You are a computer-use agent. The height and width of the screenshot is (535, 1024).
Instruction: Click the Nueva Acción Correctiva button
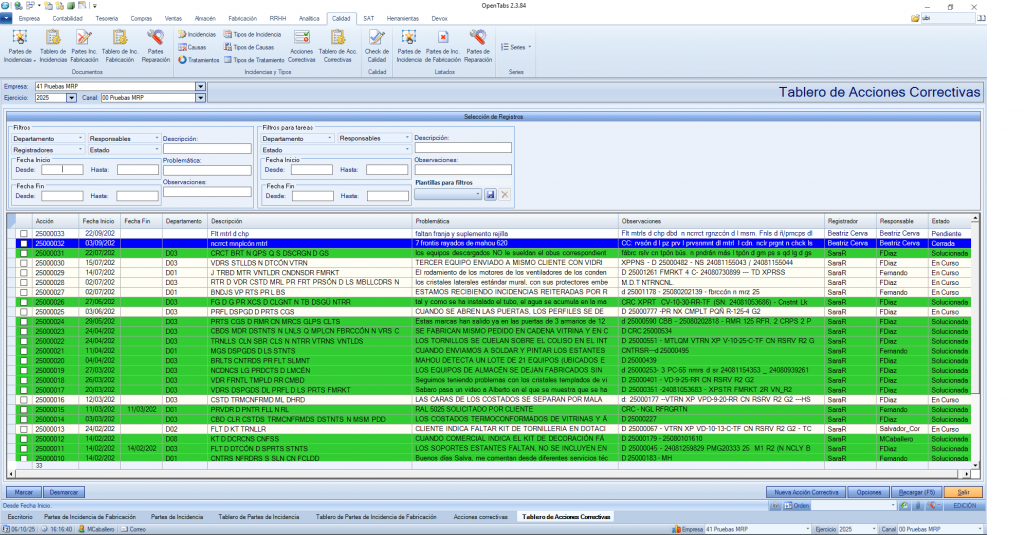(802, 493)
